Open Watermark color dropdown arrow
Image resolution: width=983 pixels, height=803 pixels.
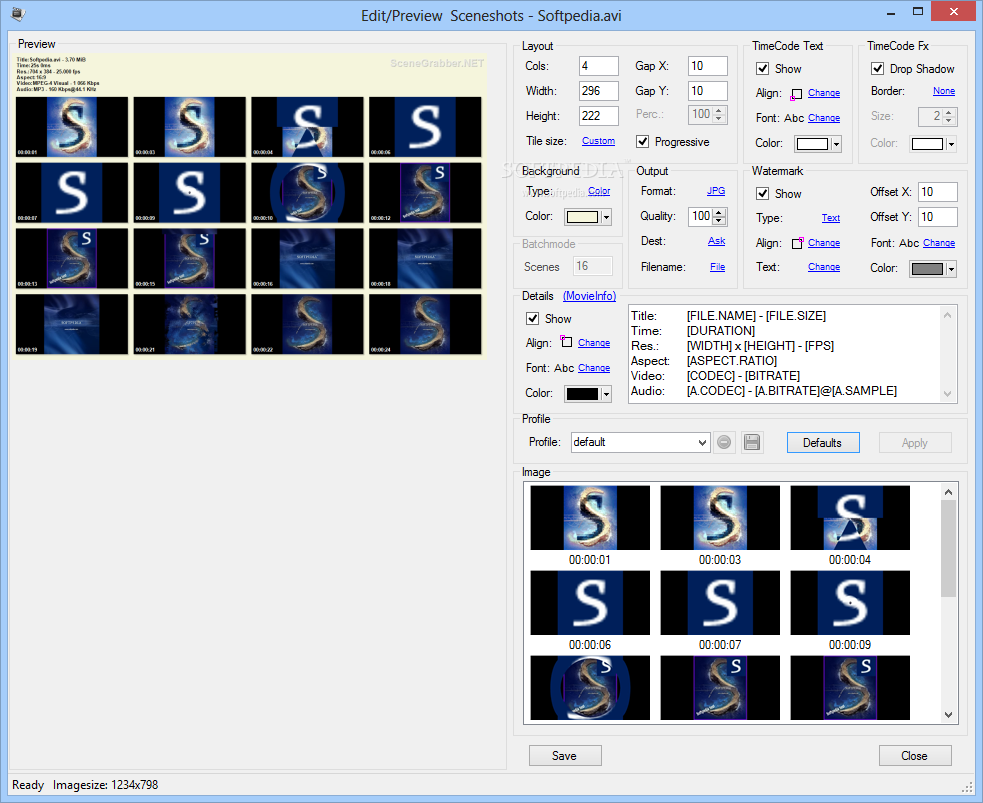click(x=952, y=269)
